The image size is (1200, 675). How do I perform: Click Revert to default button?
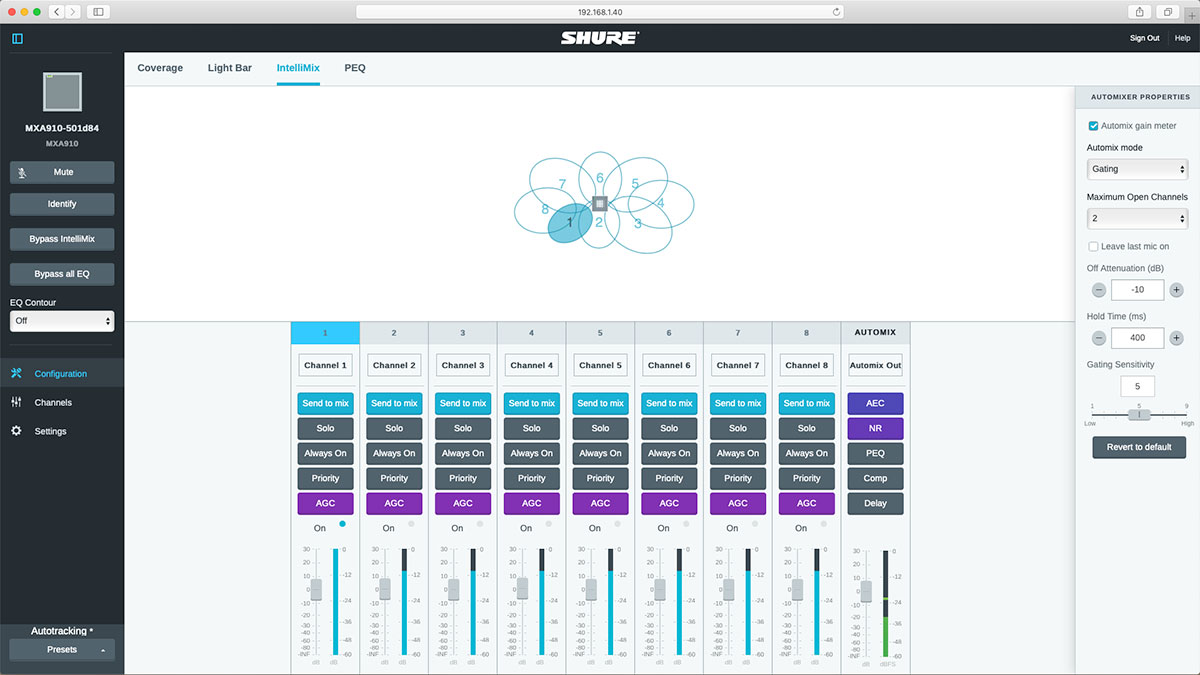pos(1139,447)
